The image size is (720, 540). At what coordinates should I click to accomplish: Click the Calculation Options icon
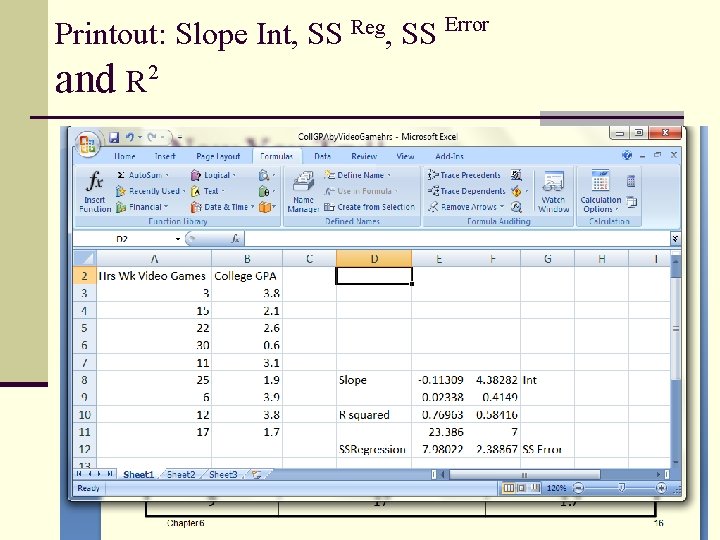click(x=601, y=191)
